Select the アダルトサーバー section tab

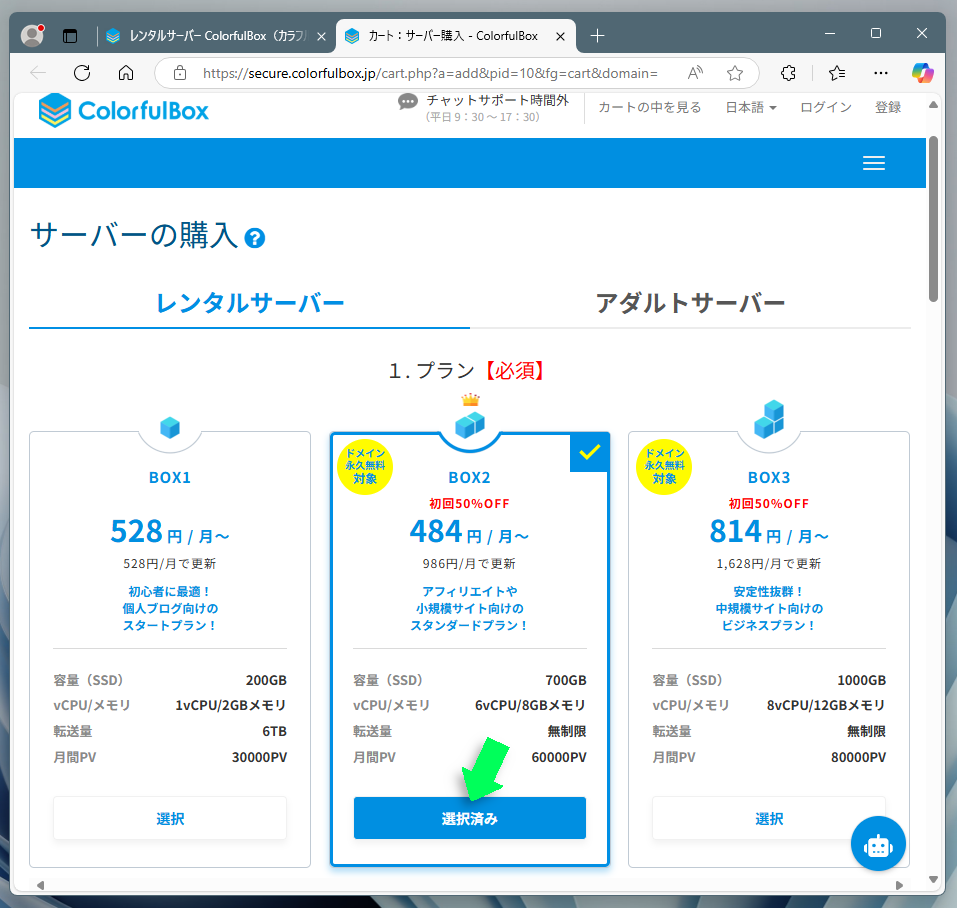(x=690, y=303)
